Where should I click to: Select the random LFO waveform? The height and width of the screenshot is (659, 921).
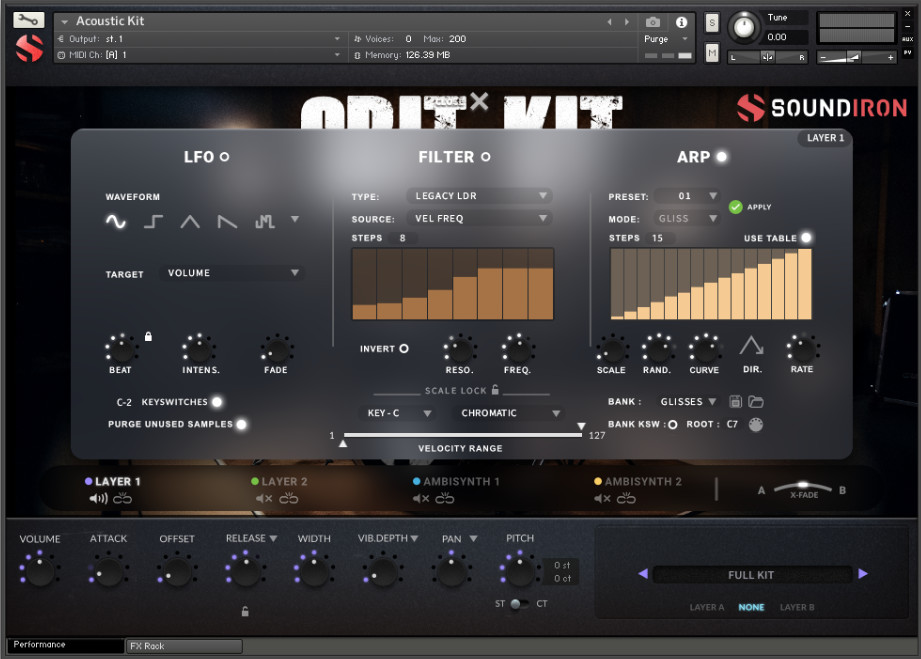(x=264, y=221)
